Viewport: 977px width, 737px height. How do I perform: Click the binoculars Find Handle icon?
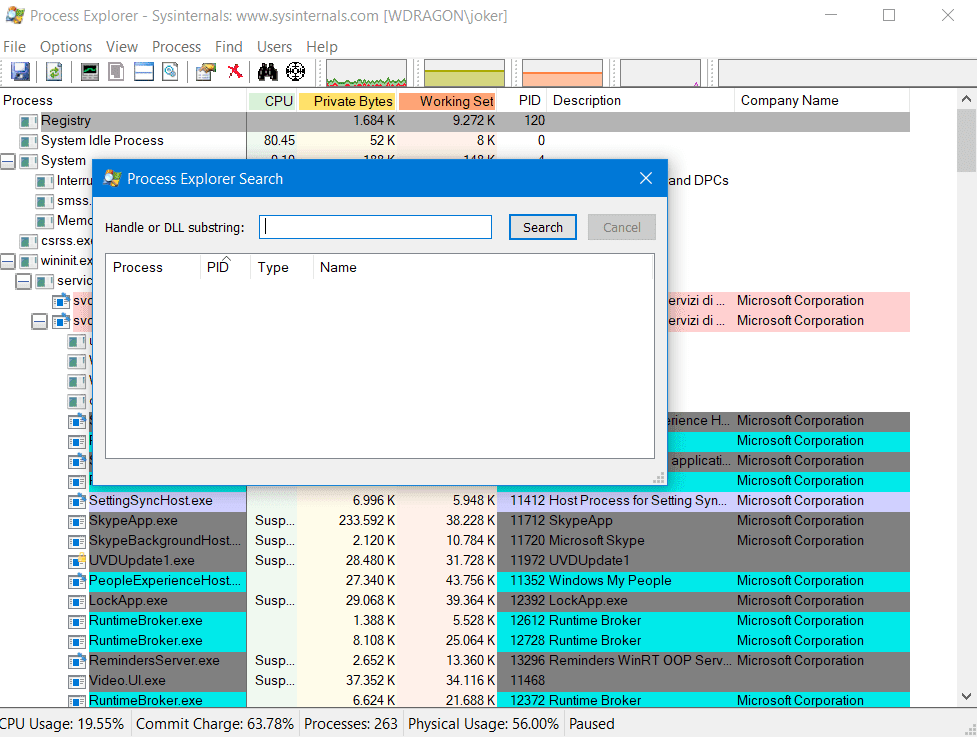coord(267,72)
